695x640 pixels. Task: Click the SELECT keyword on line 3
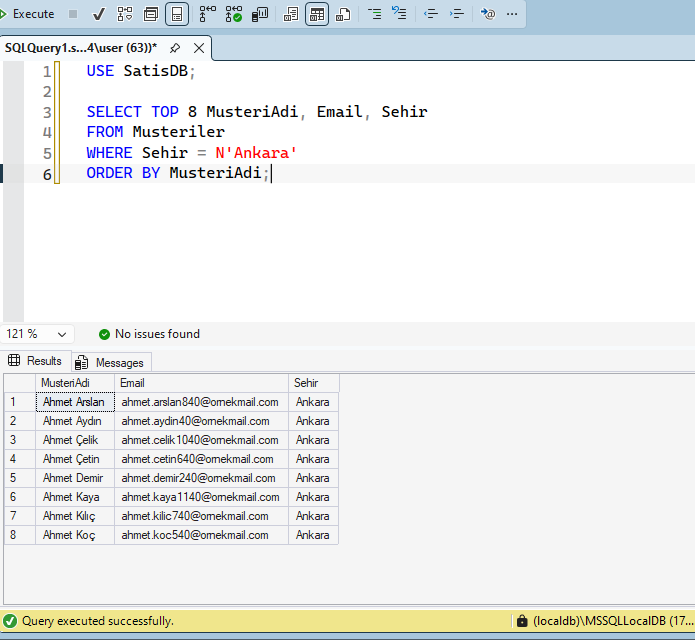[x=114, y=112]
